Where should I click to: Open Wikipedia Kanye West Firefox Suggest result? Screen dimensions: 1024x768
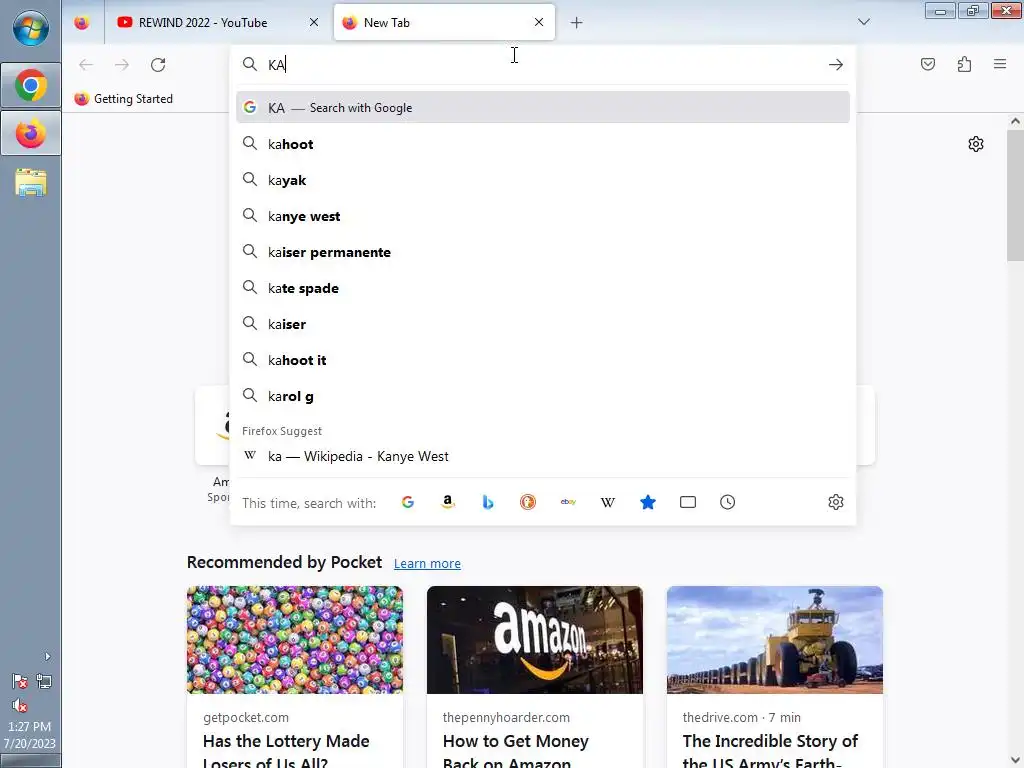pyautogui.click(x=543, y=456)
